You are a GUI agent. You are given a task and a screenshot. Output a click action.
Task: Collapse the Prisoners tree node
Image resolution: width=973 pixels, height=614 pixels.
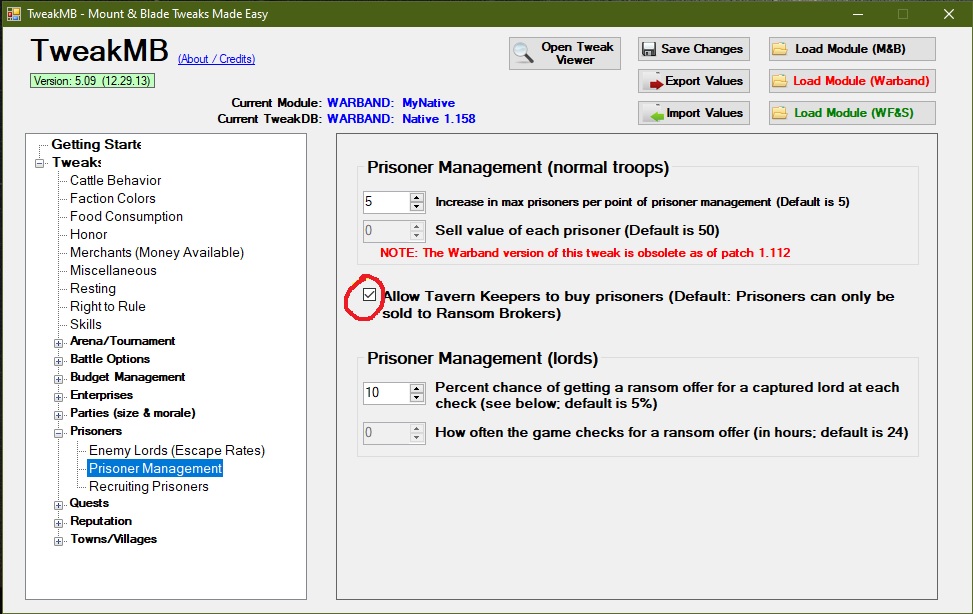click(x=58, y=433)
